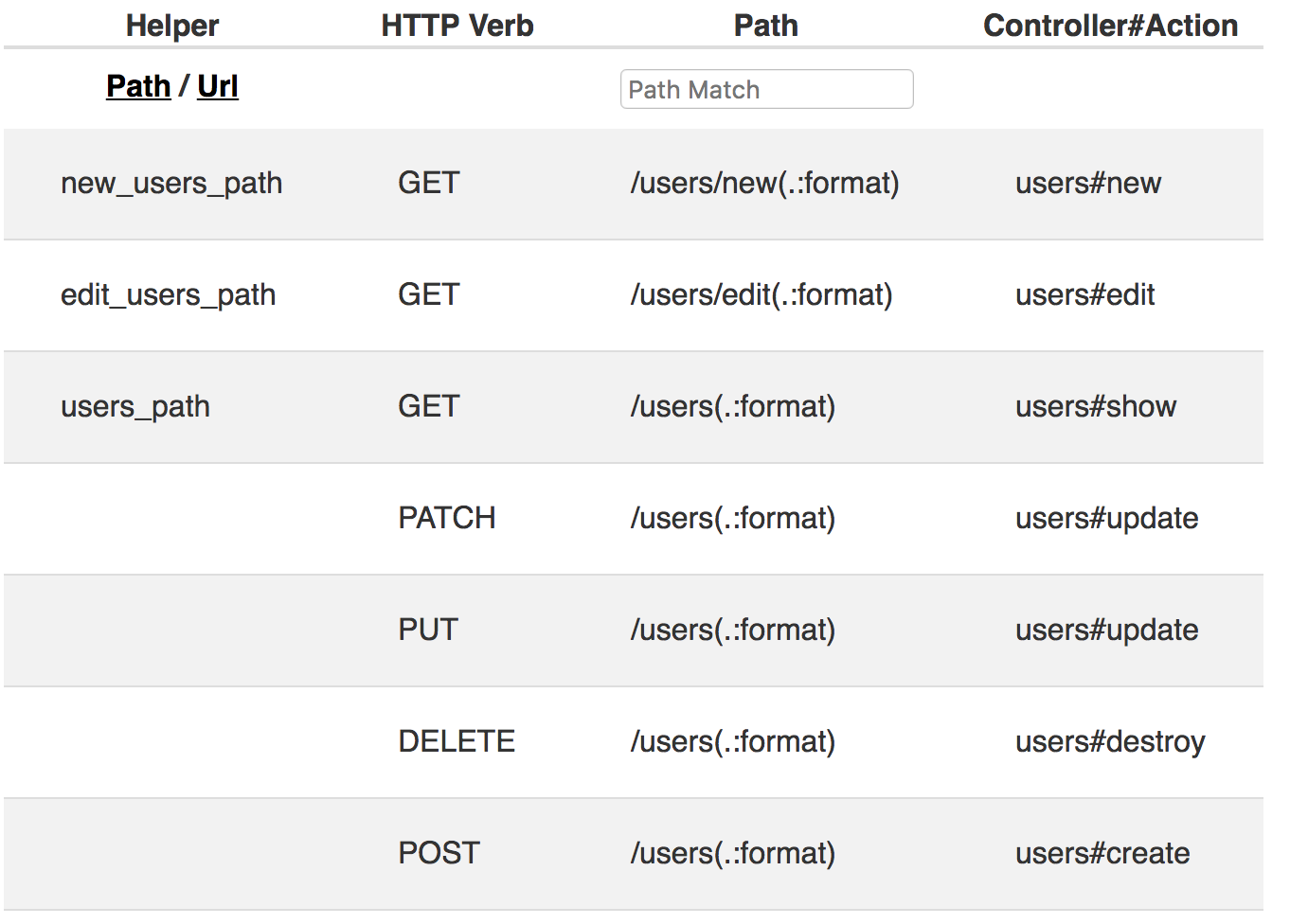
Task: Select the users_path helper cell
Action: [x=135, y=406]
